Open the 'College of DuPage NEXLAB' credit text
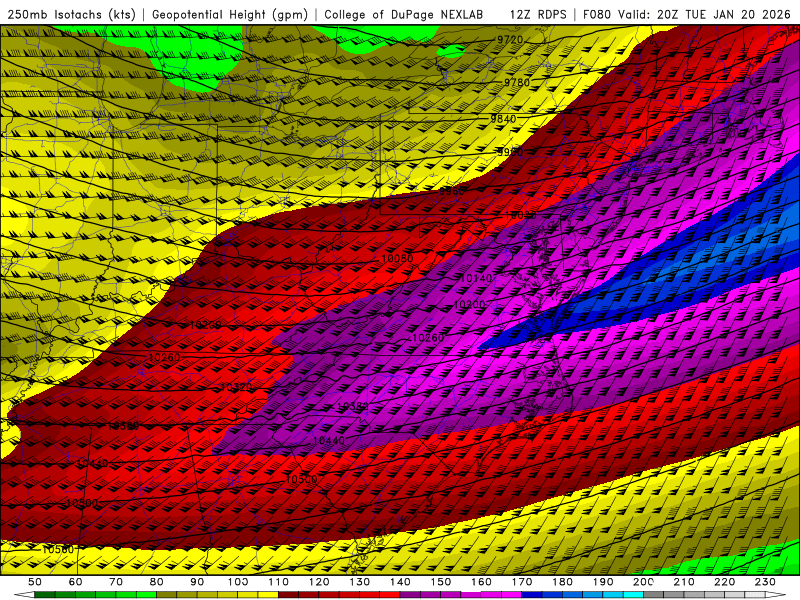Screen dimensions: 800x600 point(402,14)
